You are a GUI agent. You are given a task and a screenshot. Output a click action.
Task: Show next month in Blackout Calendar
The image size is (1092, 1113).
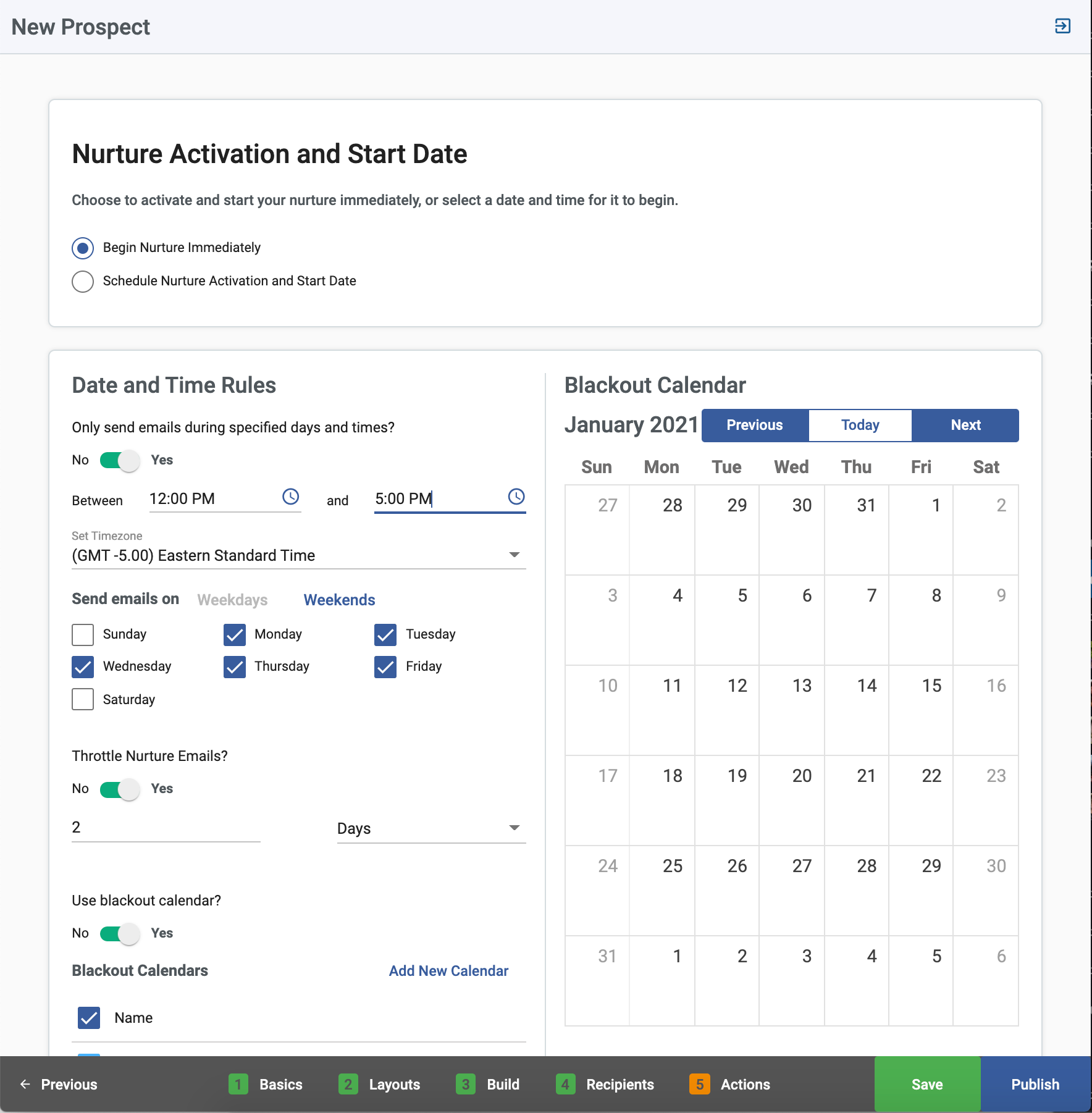pyautogui.click(x=965, y=426)
